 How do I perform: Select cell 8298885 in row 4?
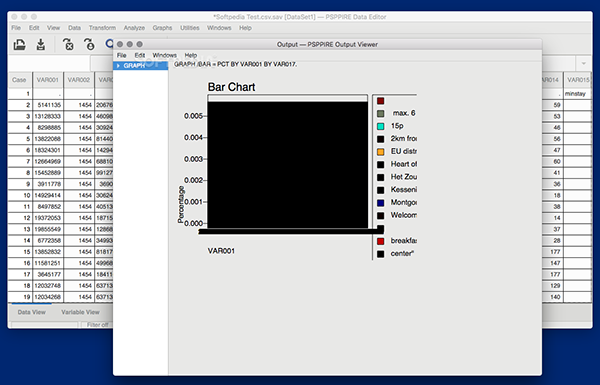[48, 127]
